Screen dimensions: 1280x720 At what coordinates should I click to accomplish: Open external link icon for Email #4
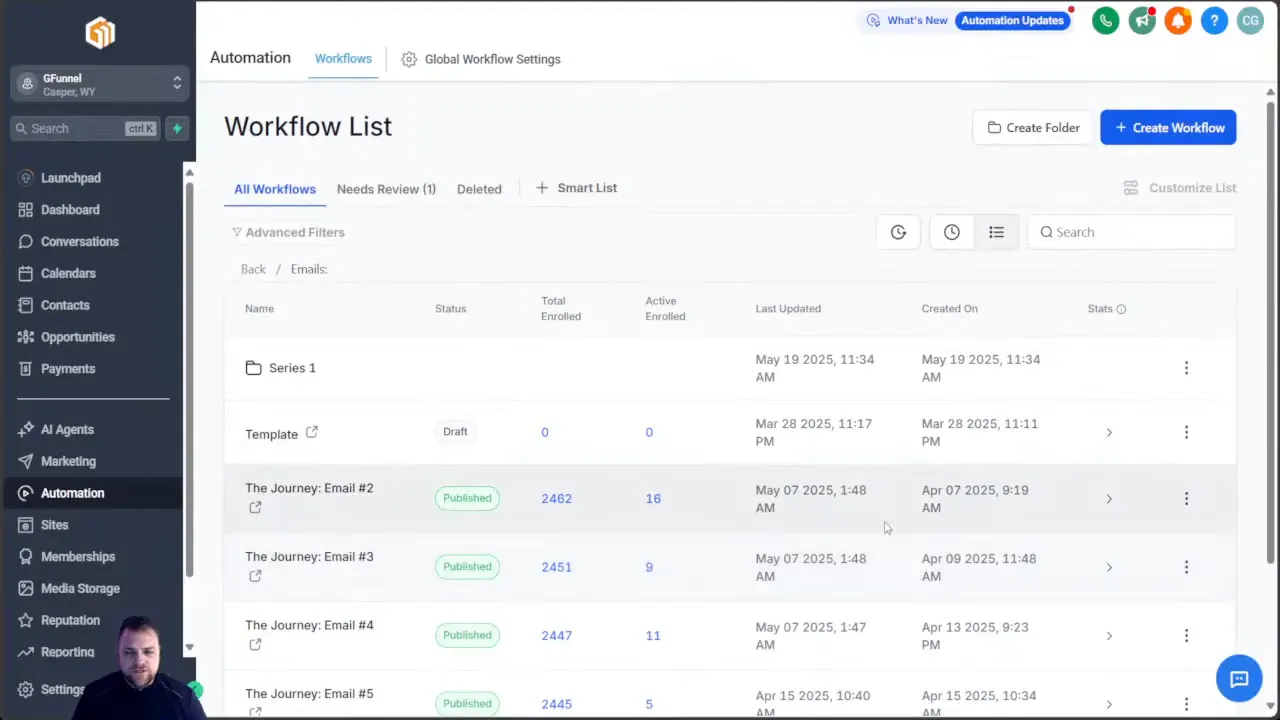coord(255,644)
